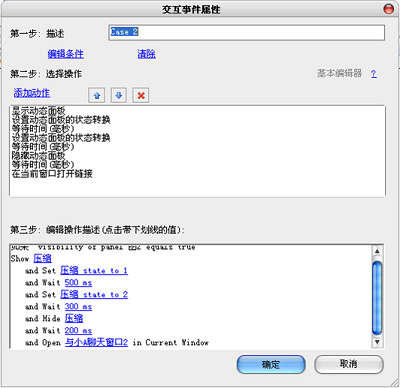
Task: Edit the 压缩 state to 2 value
Action: coord(94,295)
